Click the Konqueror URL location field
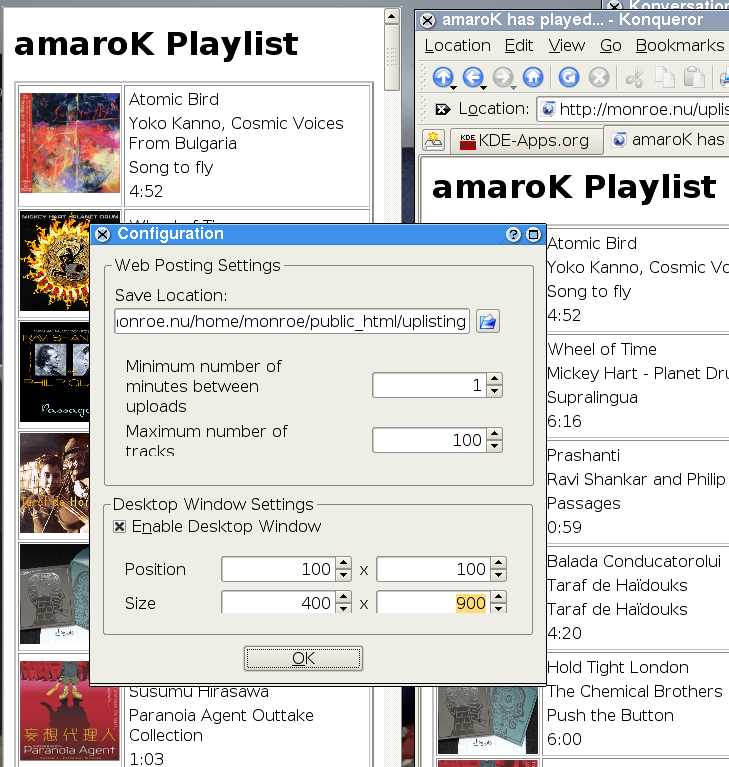 point(633,109)
